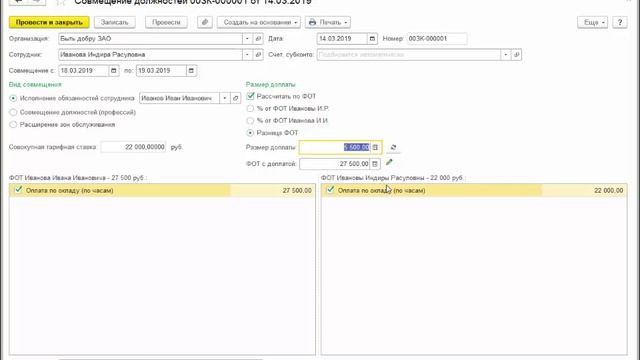The height and width of the screenshot is (360, 640).
Task: Select Совмещение должностей (профессий) radio
Action: (13, 112)
